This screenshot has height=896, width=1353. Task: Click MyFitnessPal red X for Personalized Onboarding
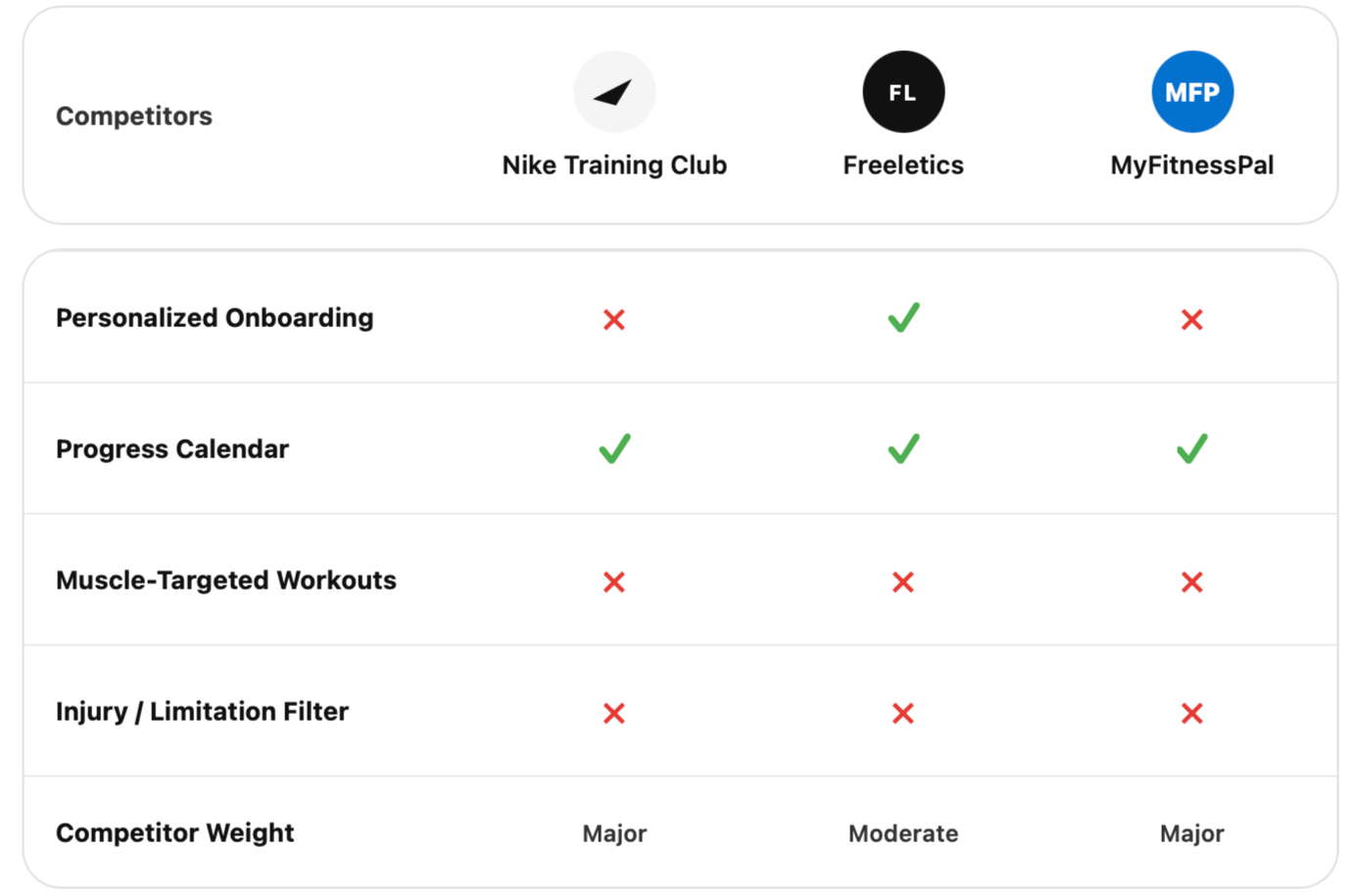coord(1192,319)
